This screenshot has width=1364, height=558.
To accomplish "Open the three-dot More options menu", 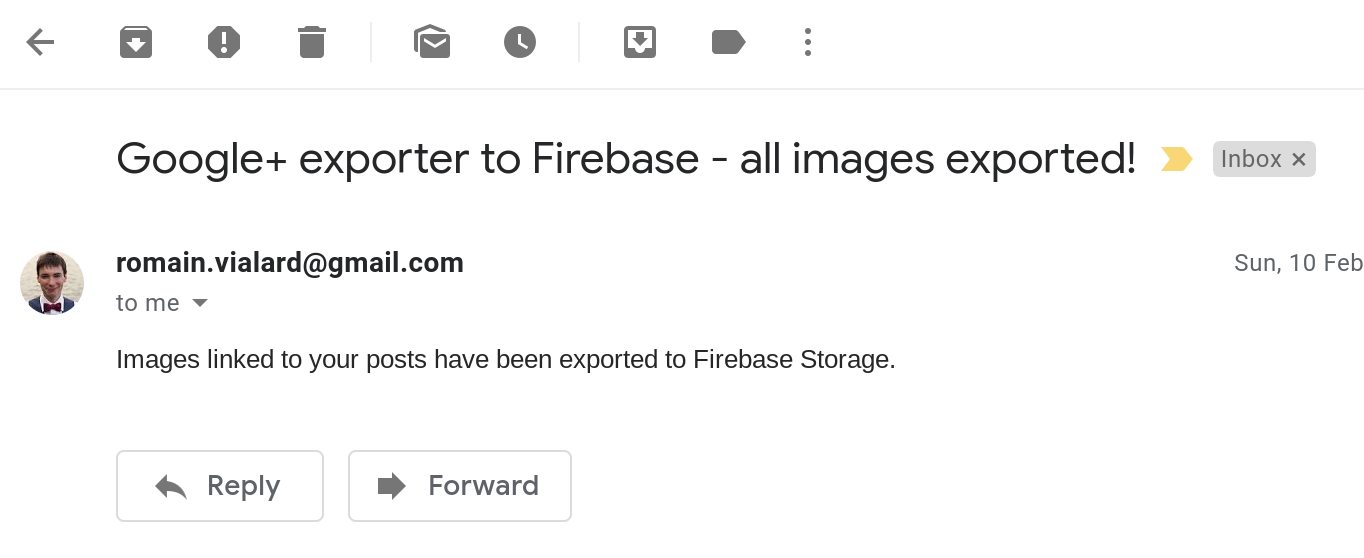I will pos(808,42).
